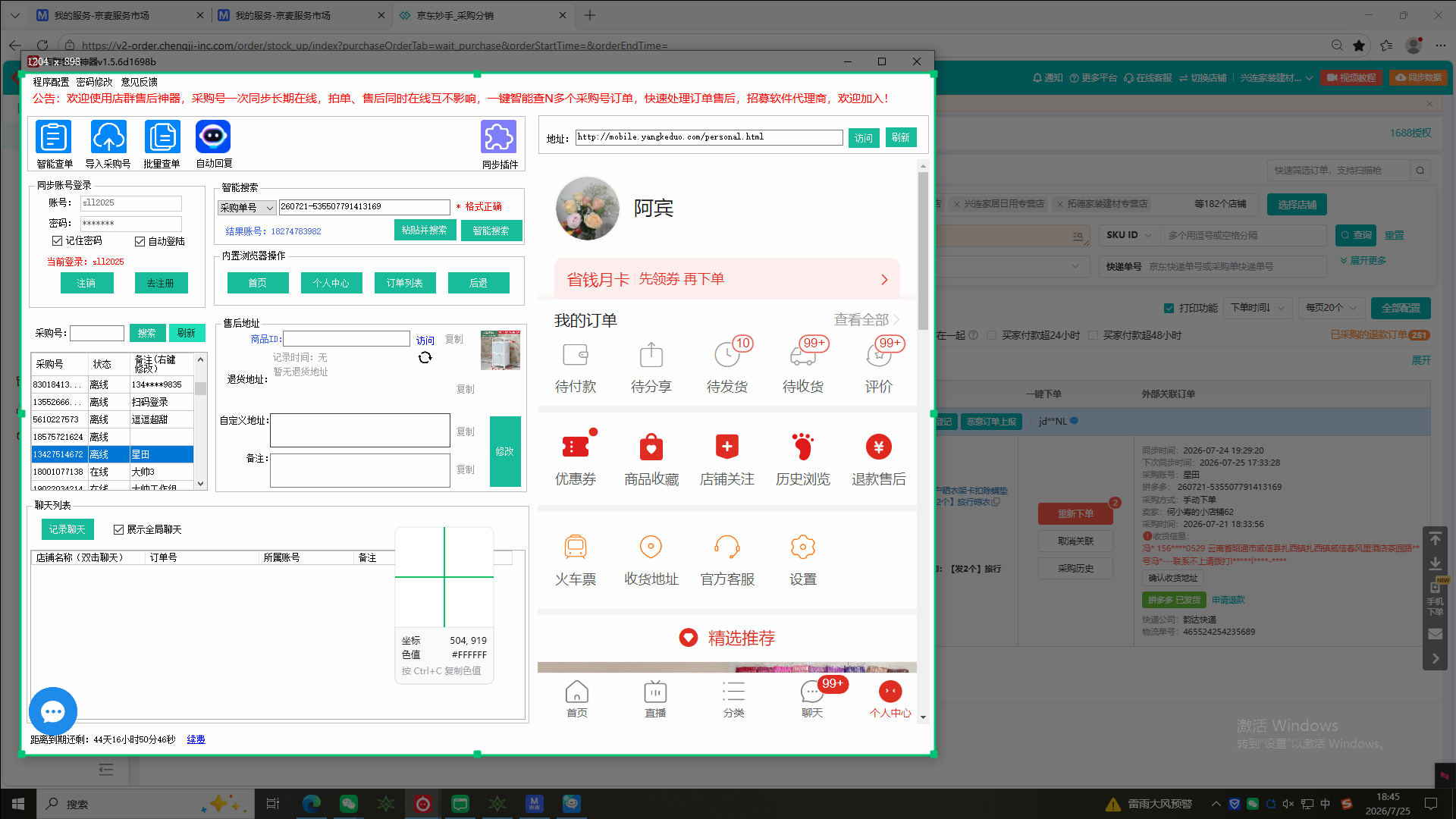
Task: Open the 优惠券 coupon icon
Action: 576,447
